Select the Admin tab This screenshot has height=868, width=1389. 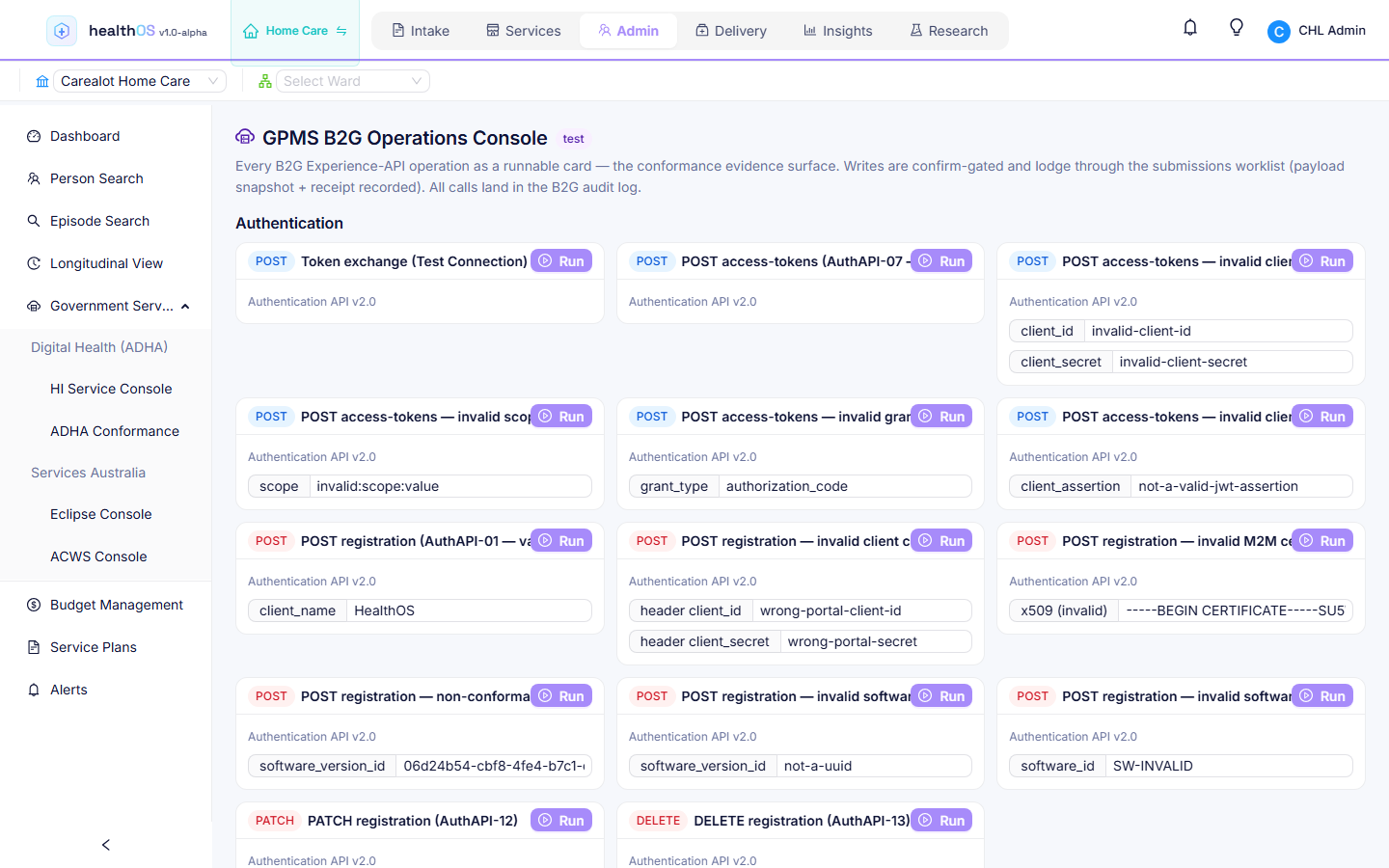point(629,31)
